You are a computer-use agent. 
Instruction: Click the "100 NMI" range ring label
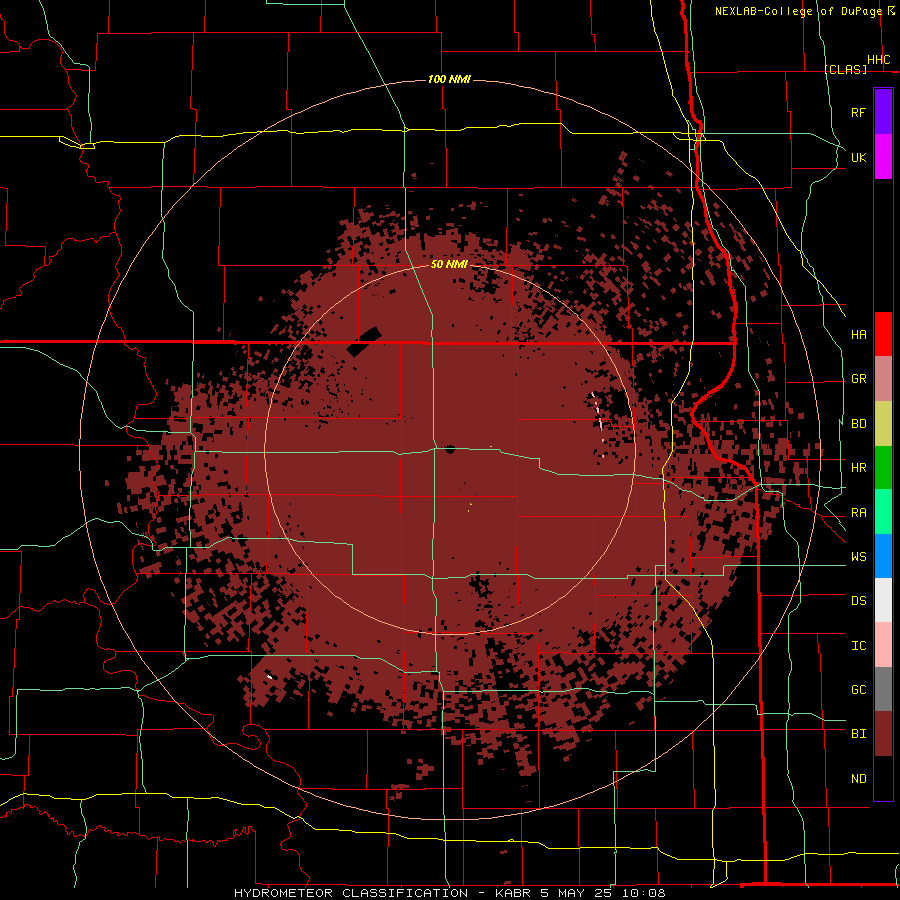[x=449, y=79]
